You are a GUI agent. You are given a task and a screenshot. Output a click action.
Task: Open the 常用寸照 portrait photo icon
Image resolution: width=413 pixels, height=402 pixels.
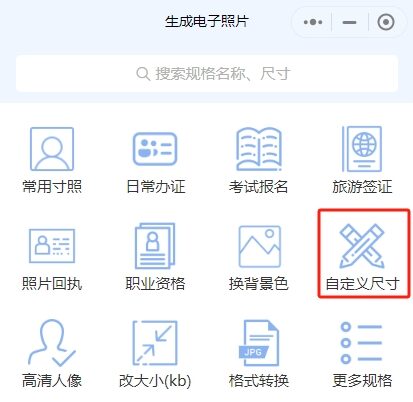[x=52, y=149]
